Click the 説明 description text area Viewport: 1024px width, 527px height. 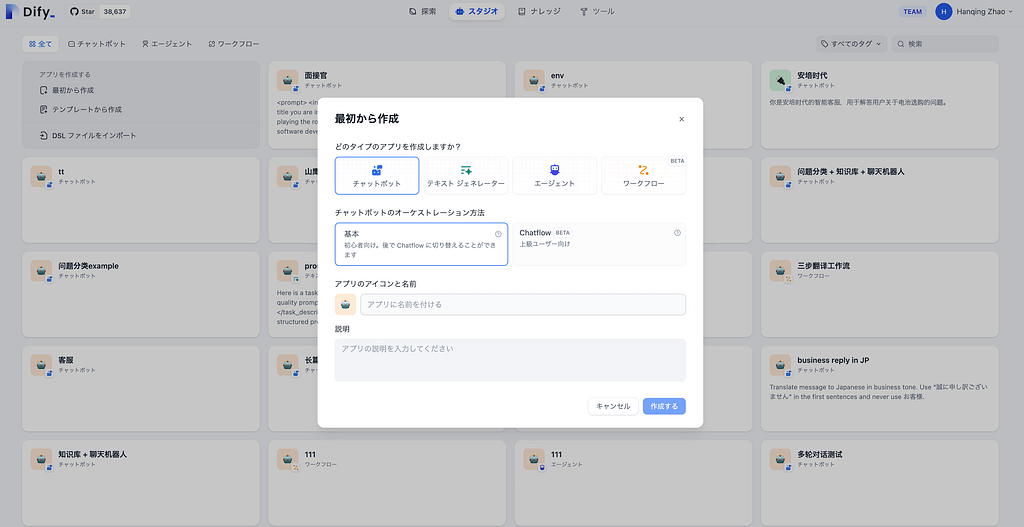point(510,360)
